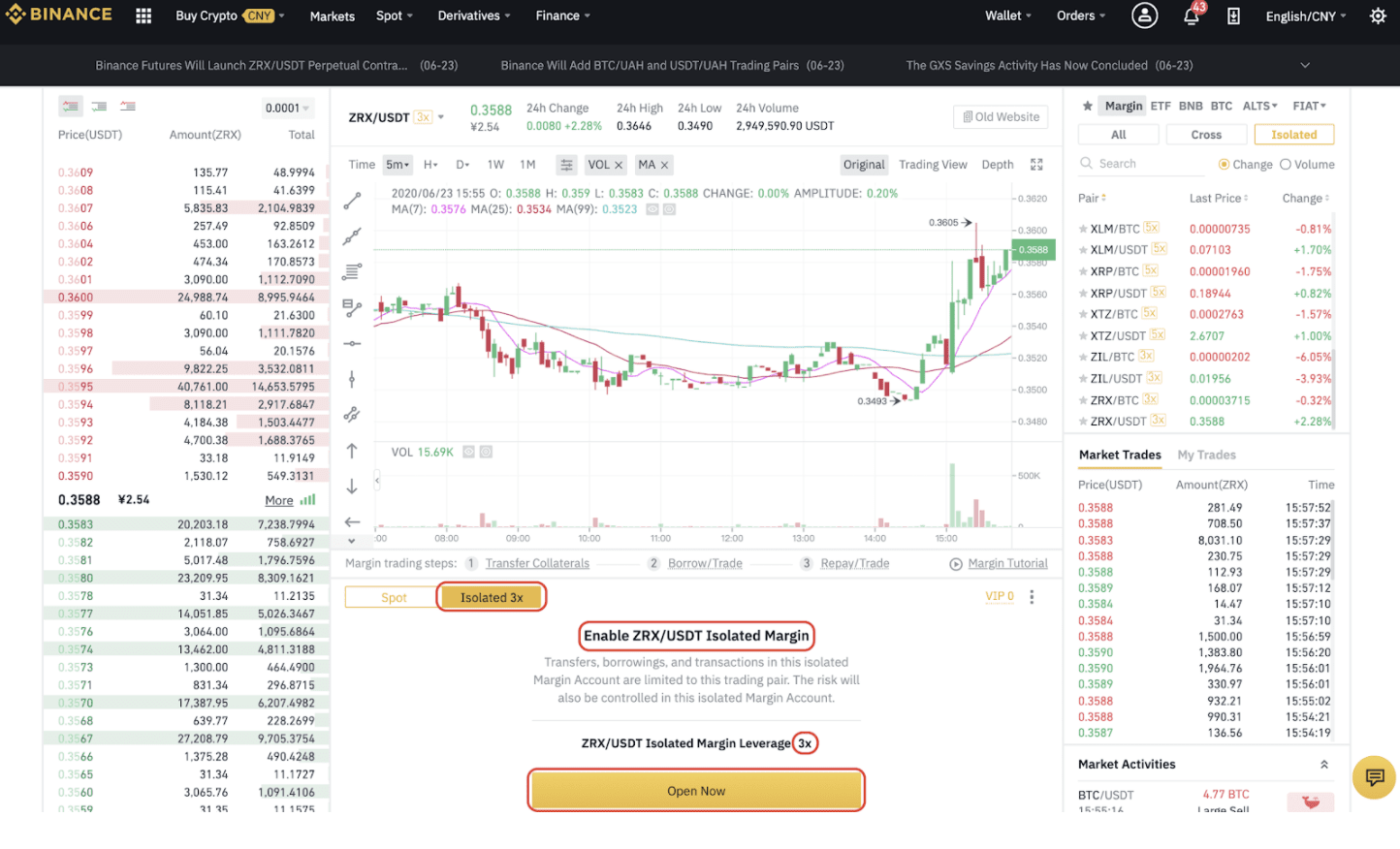Select the Fibonacci retracement lines tool

pyautogui.click(x=352, y=272)
